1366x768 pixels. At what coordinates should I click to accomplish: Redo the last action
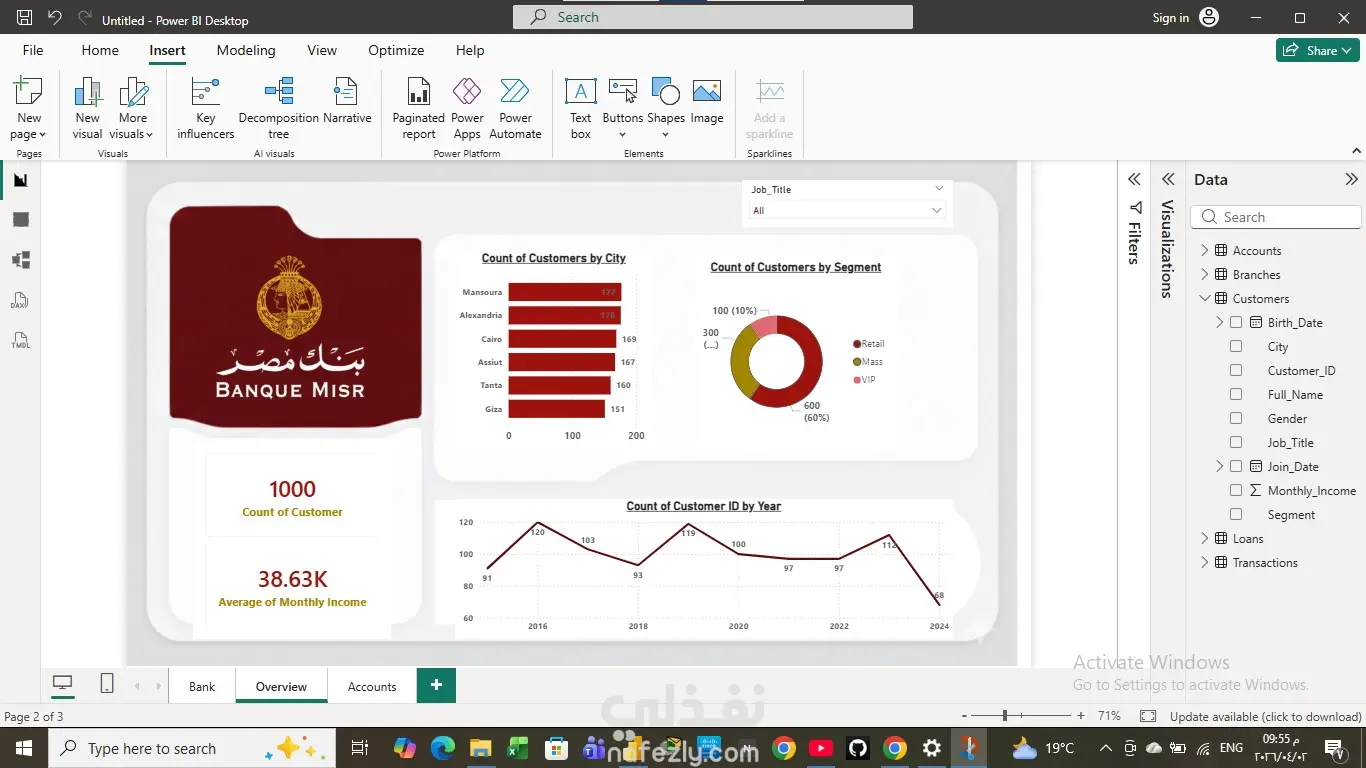point(85,18)
